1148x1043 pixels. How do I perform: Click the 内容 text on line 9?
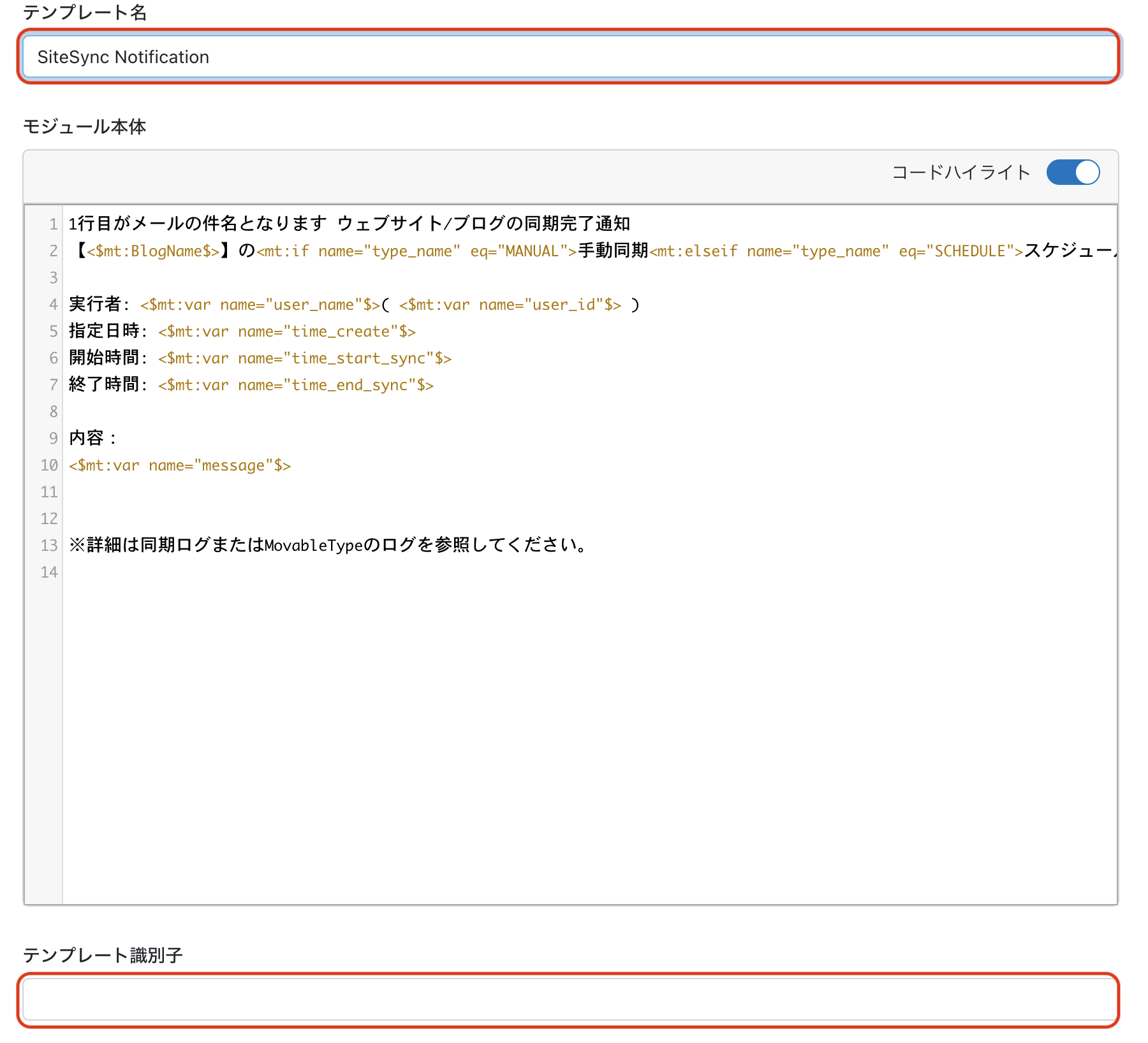87,438
